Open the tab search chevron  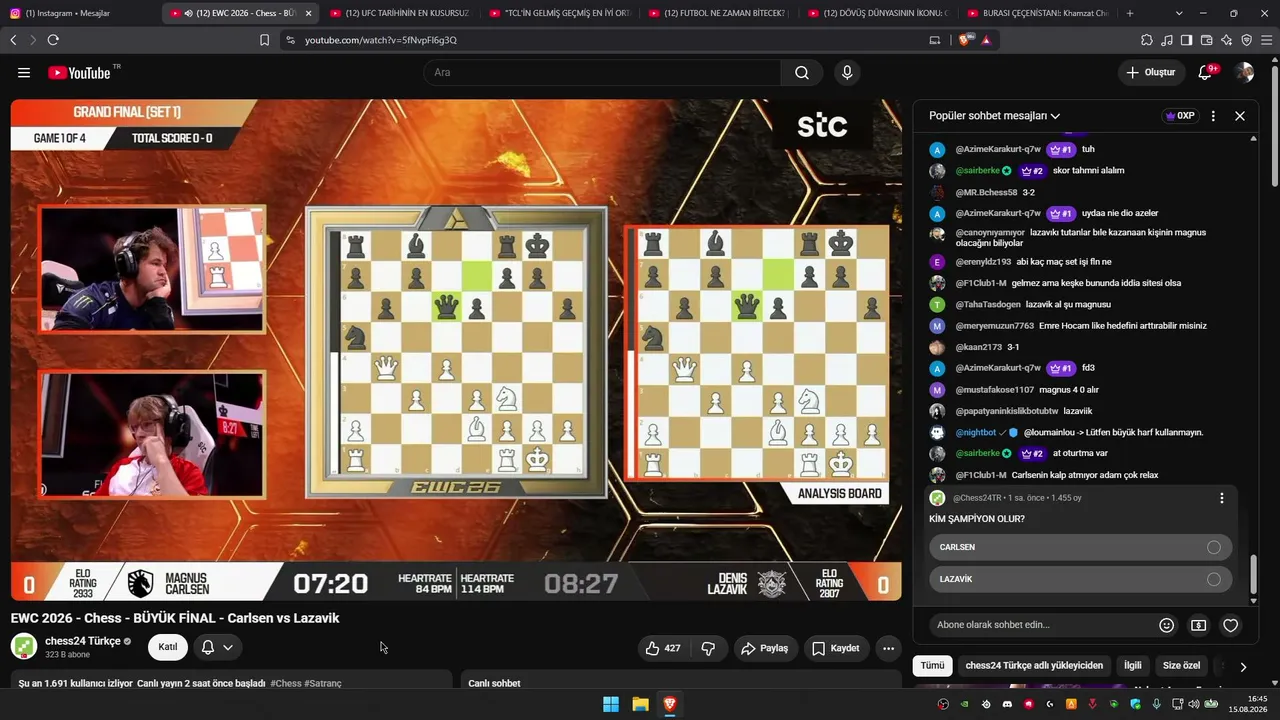pyautogui.click(x=1179, y=13)
